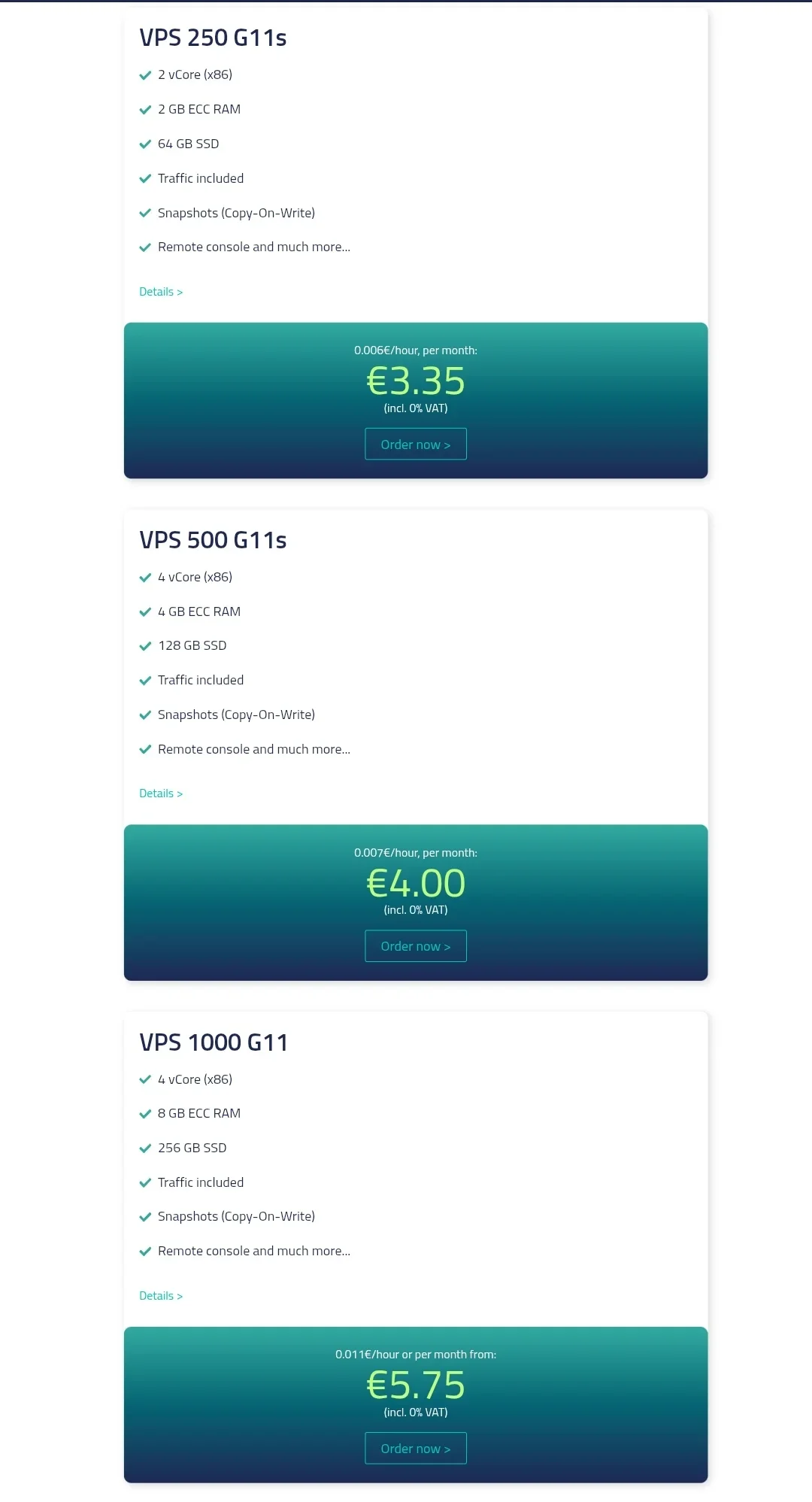This screenshot has width=812, height=1502.
Task: Click the VPS 1000 G11 title
Action: [x=214, y=1042]
